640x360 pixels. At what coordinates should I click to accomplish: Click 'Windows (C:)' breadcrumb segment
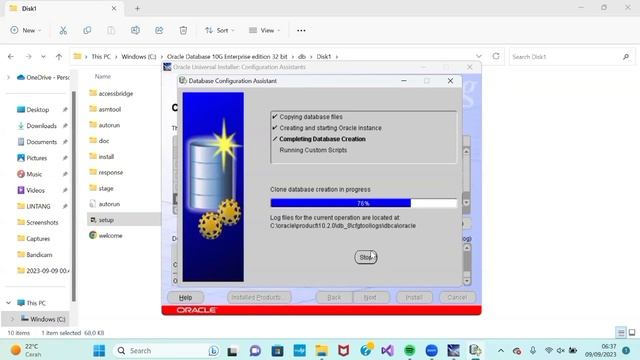click(x=139, y=56)
